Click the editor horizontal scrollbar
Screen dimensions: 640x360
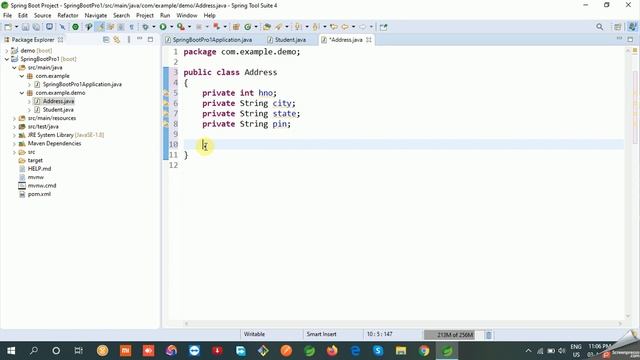click(x=402, y=324)
